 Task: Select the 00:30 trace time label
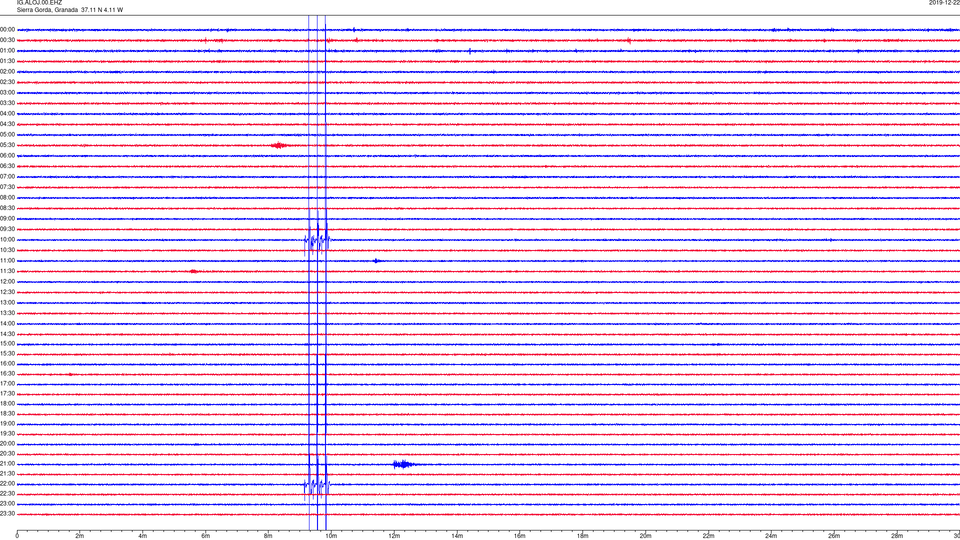[x=7, y=40]
